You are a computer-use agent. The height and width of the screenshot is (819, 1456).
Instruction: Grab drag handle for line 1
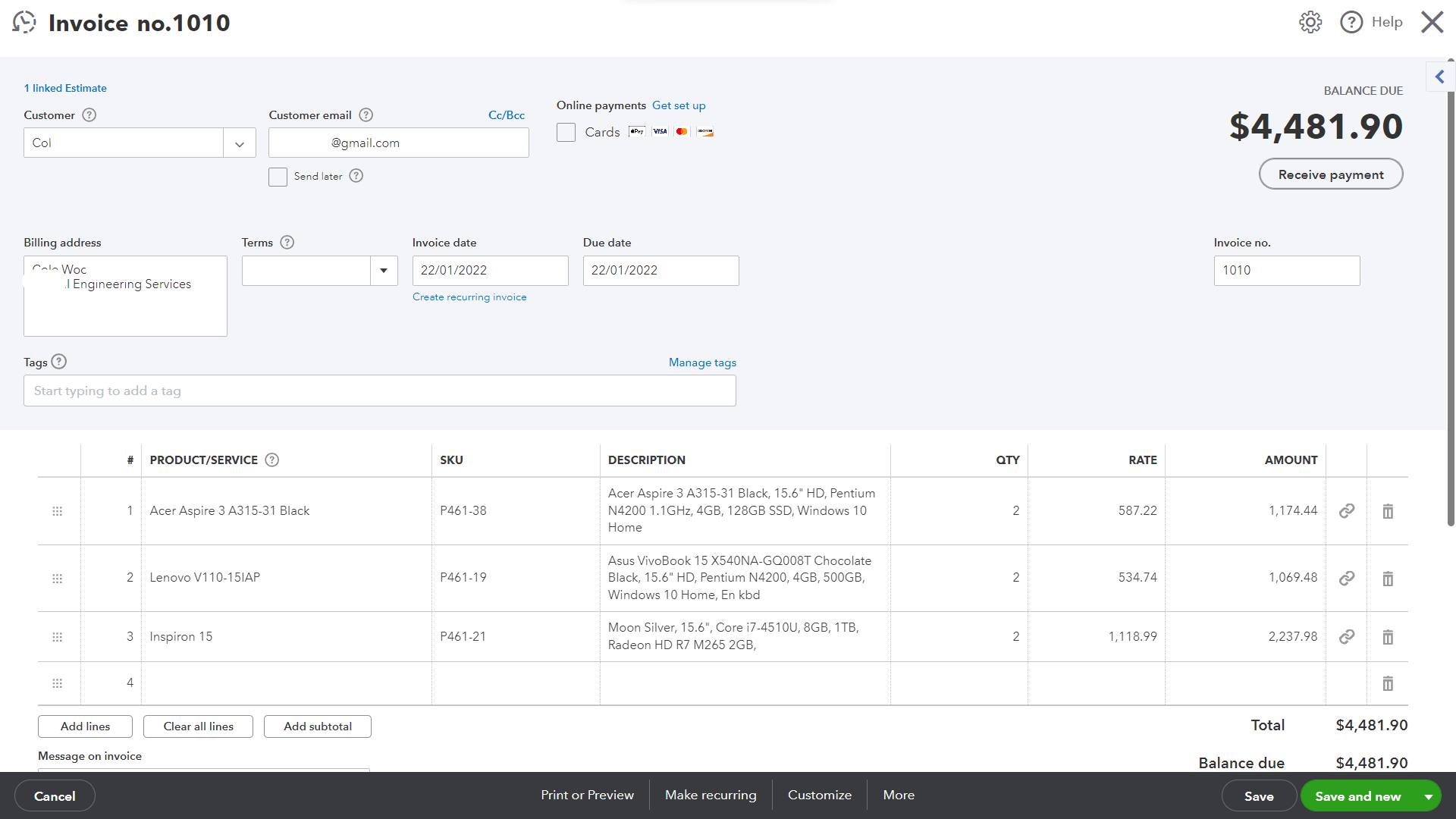(57, 511)
